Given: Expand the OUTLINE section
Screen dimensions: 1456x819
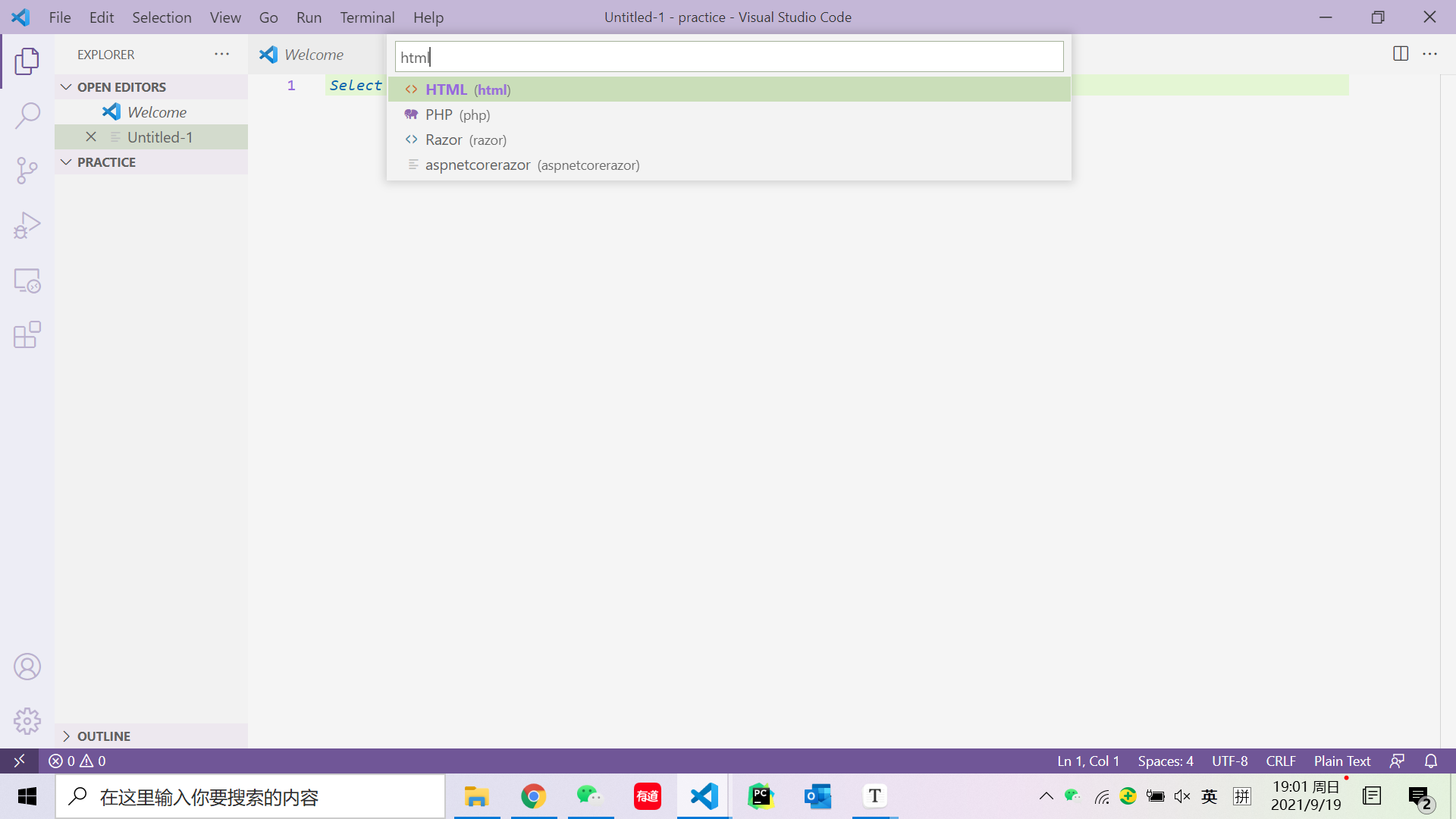Looking at the screenshot, I should click(103, 736).
